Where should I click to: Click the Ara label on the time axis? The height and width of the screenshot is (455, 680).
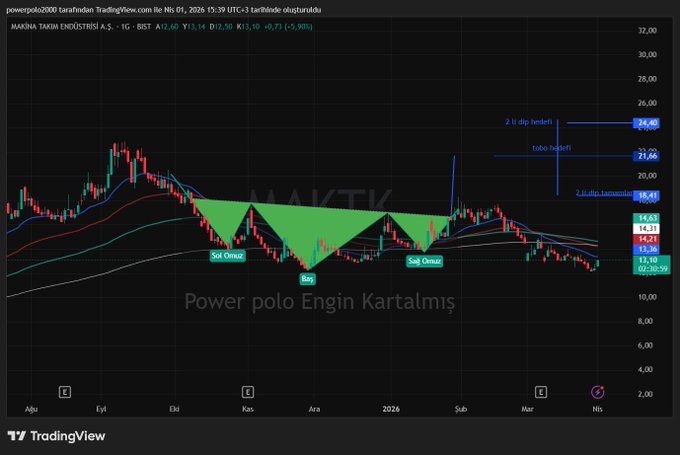314,409
